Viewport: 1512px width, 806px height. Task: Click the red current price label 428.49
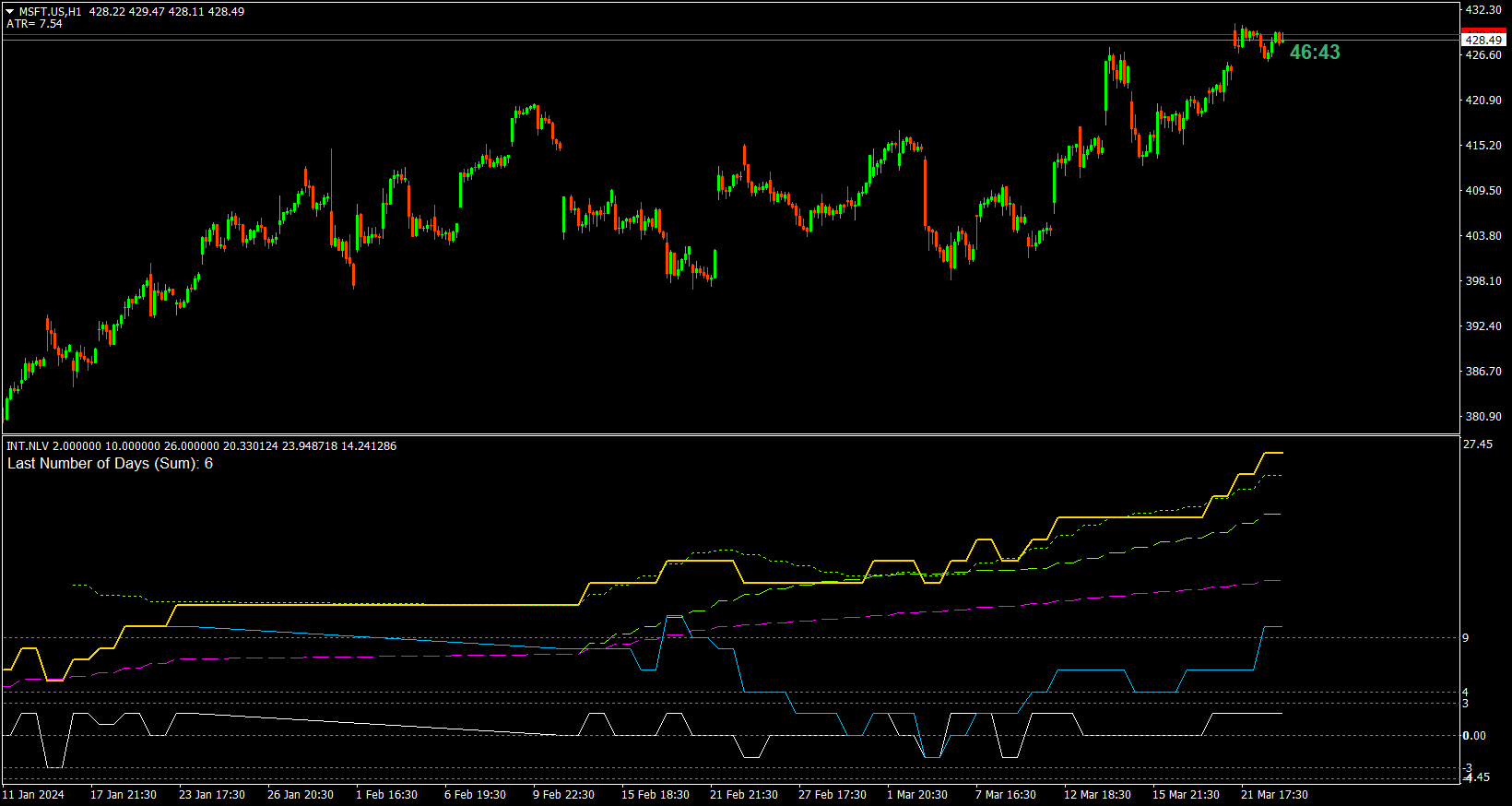click(1483, 40)
